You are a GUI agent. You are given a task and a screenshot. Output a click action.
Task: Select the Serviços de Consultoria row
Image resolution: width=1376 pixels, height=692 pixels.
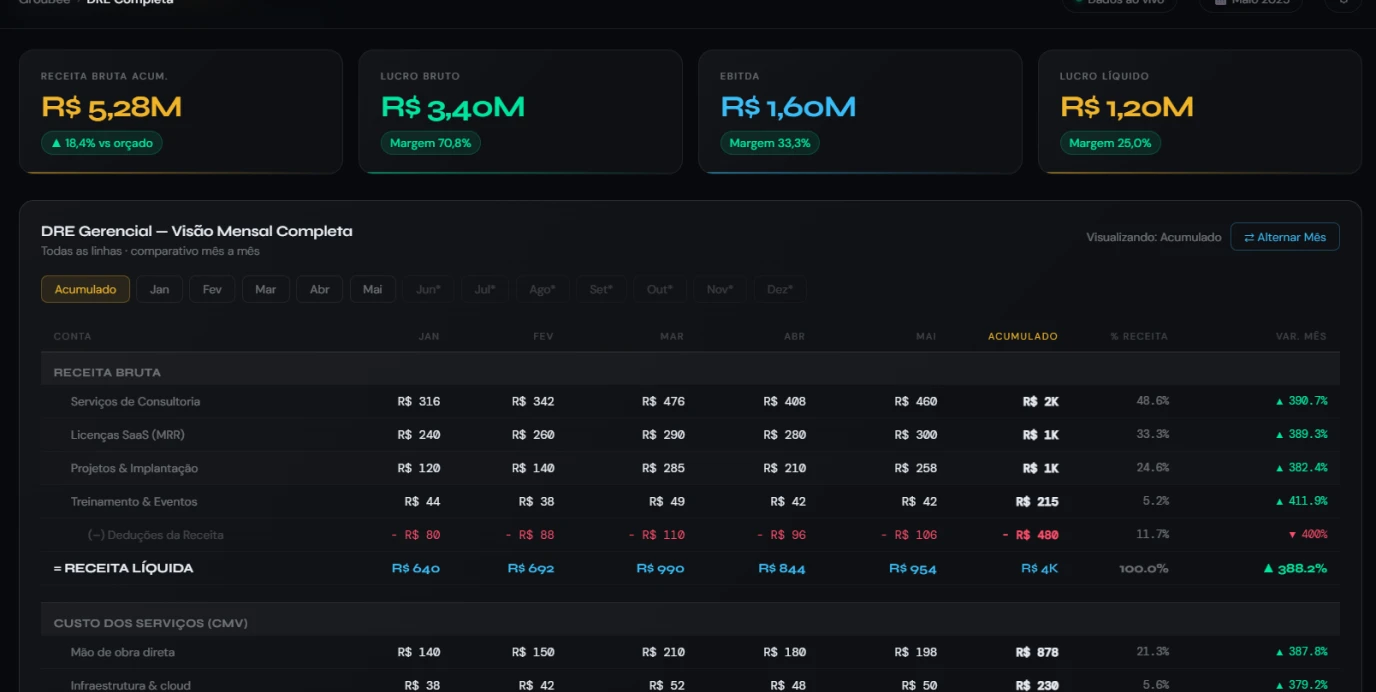point(690,401)
